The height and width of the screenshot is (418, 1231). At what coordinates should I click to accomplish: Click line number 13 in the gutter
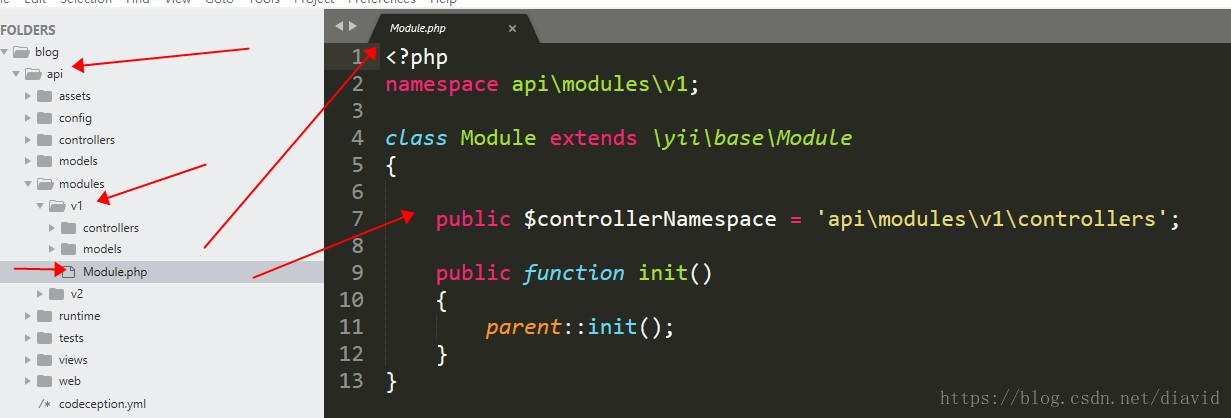coord(352,380)
